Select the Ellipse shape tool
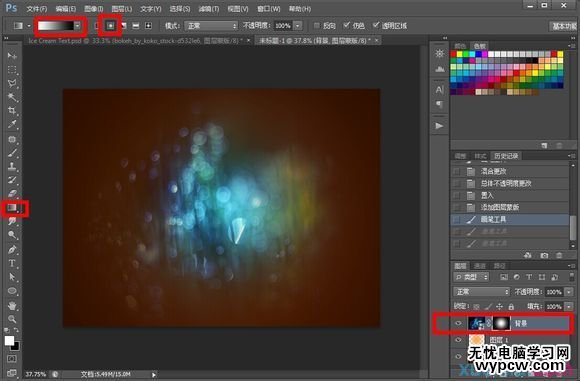The height and width of the screenshot is (381, 580). click(x=12, y=291)
